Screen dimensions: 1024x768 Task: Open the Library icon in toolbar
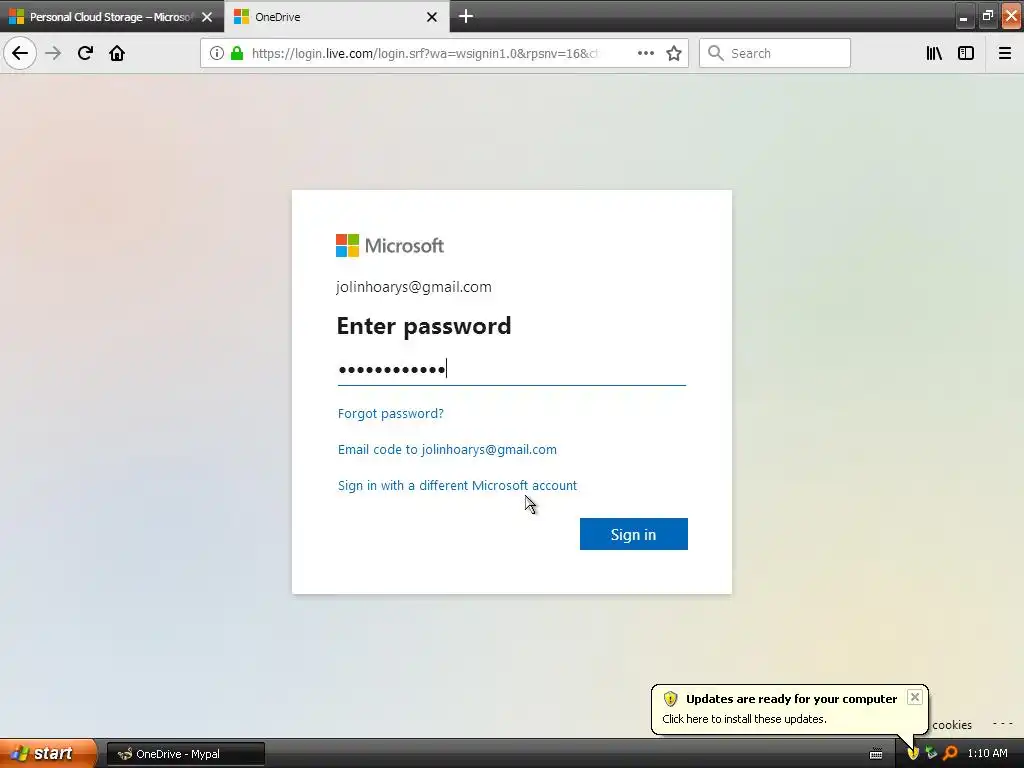934,53
